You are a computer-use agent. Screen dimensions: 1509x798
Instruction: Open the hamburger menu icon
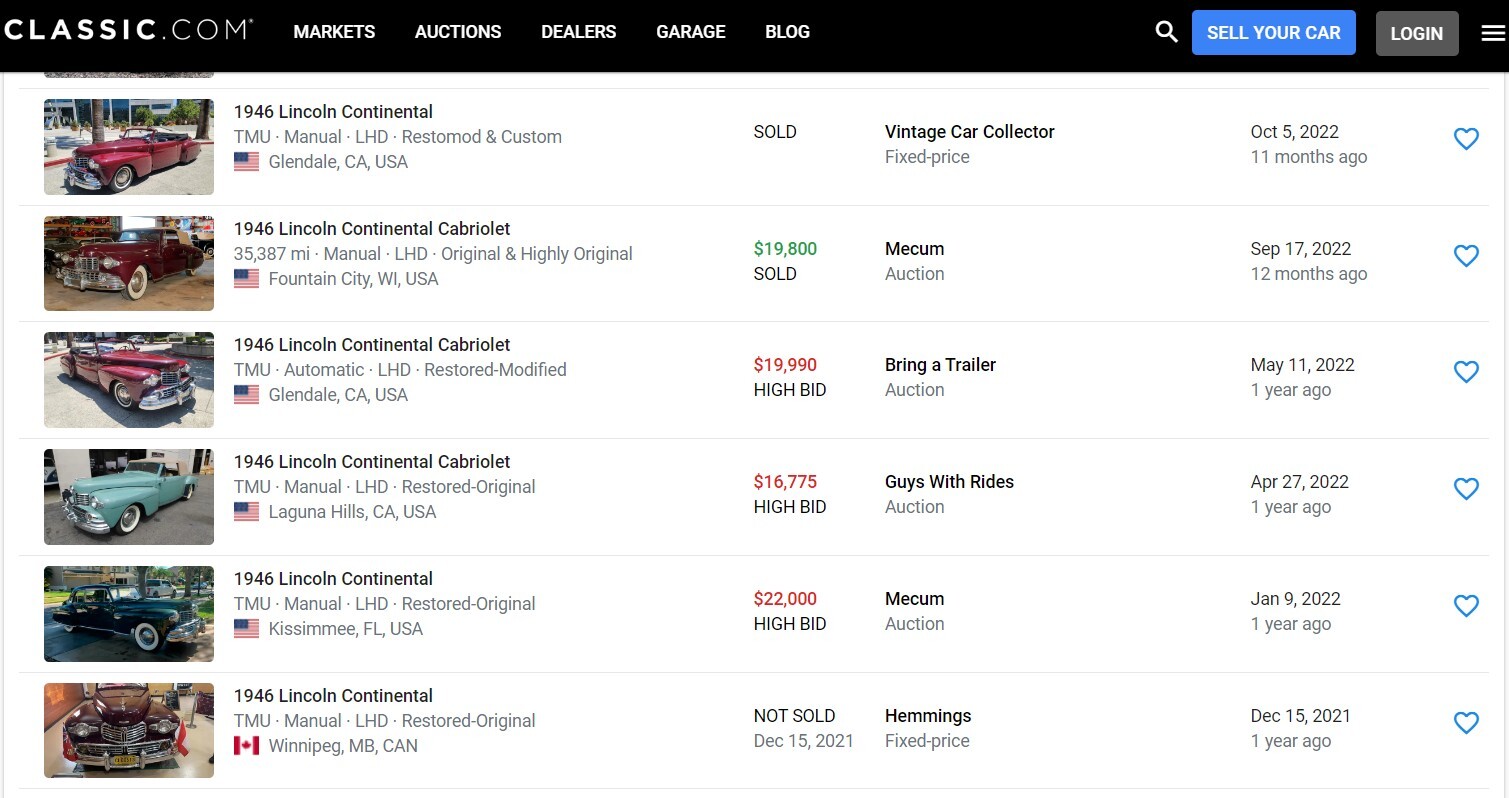(1492, 33)
